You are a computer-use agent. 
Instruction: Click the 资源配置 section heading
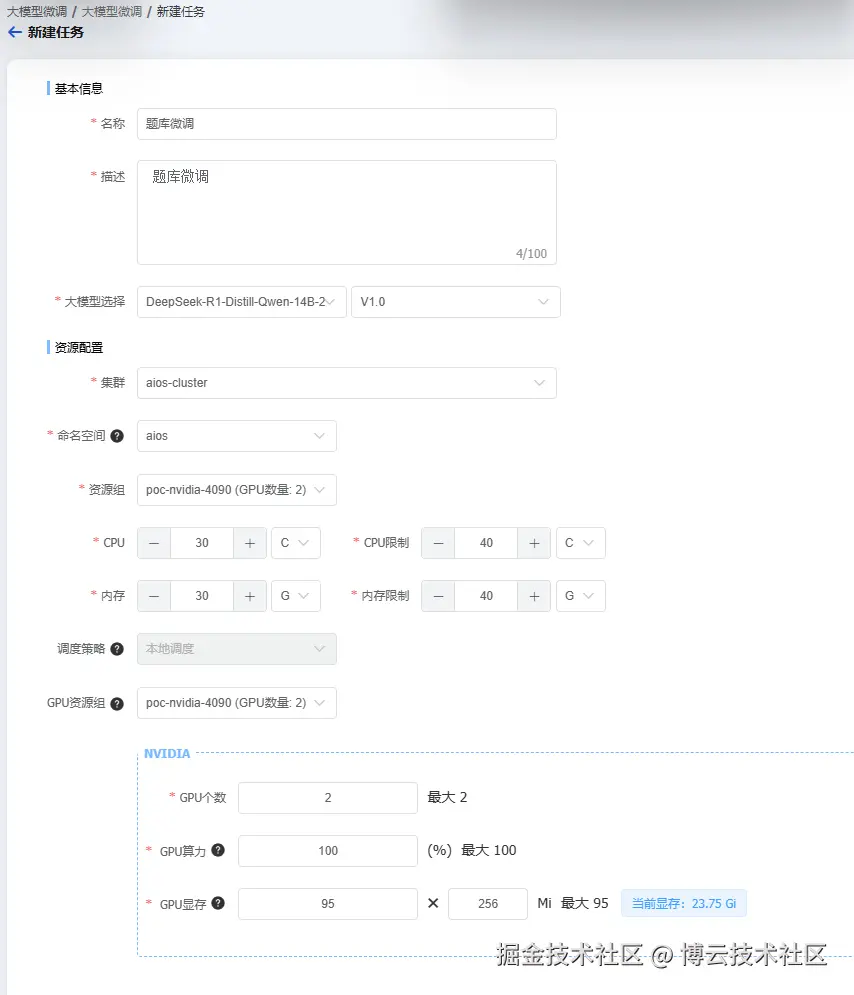(79, 348)
